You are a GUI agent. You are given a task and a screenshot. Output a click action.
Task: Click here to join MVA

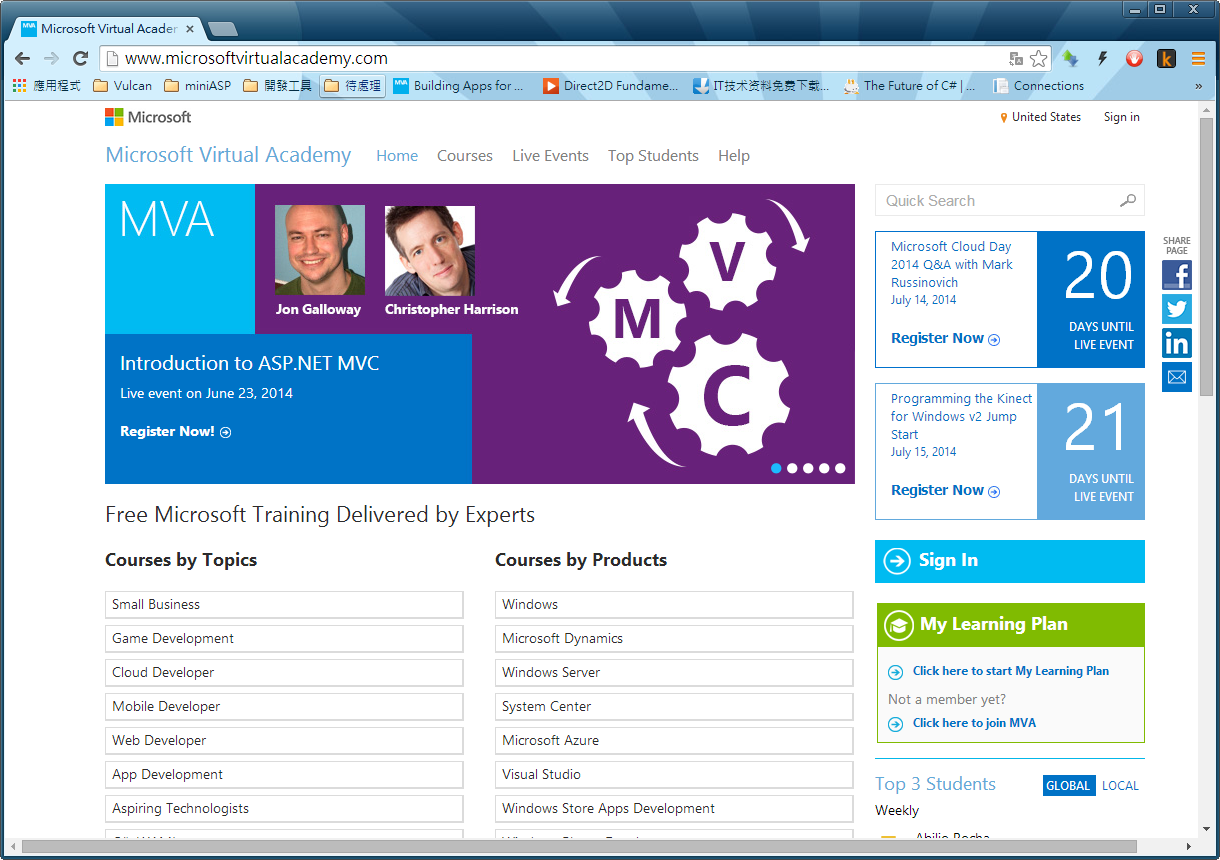(974, 723)
